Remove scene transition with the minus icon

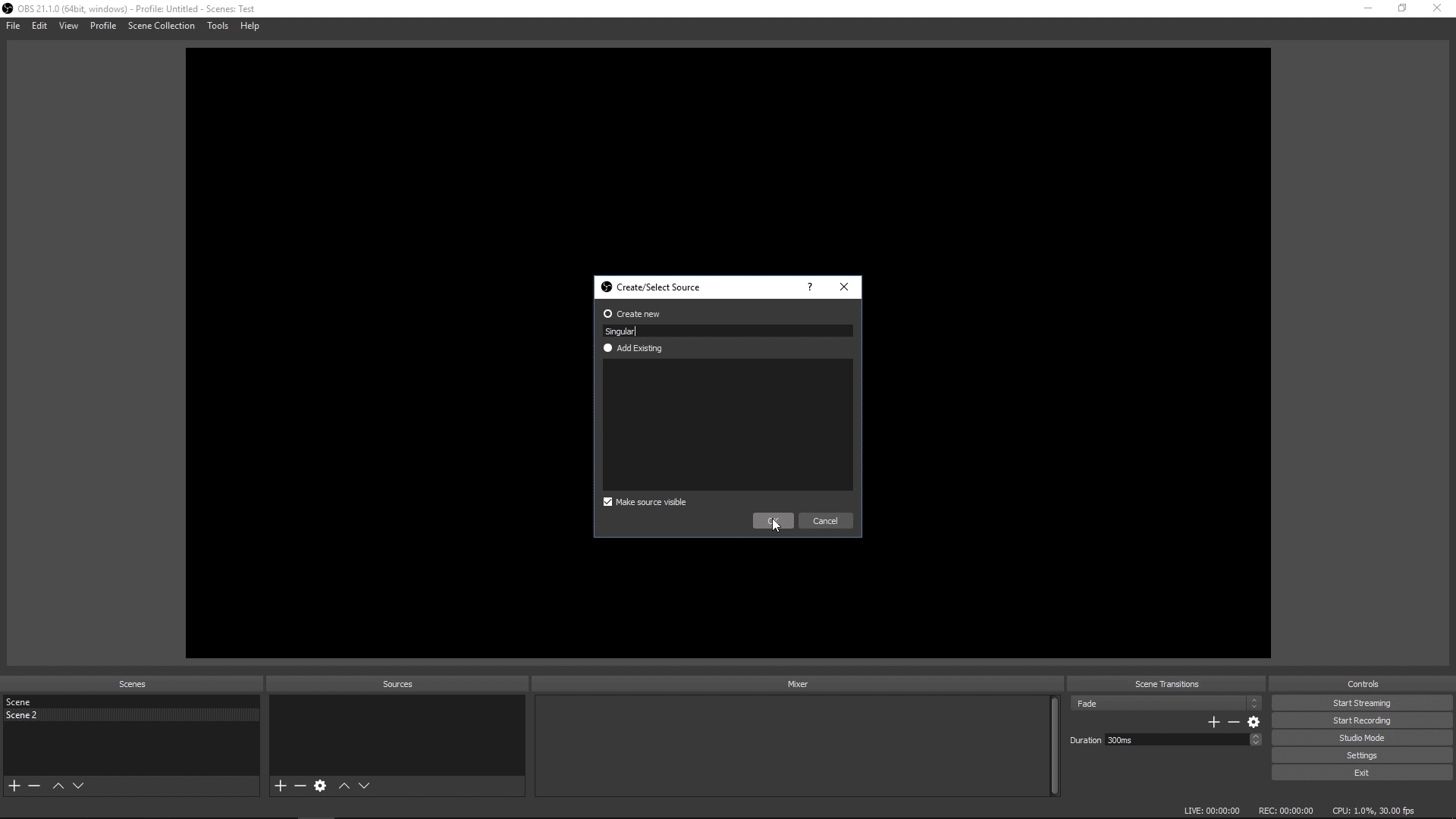[1234, 722]
